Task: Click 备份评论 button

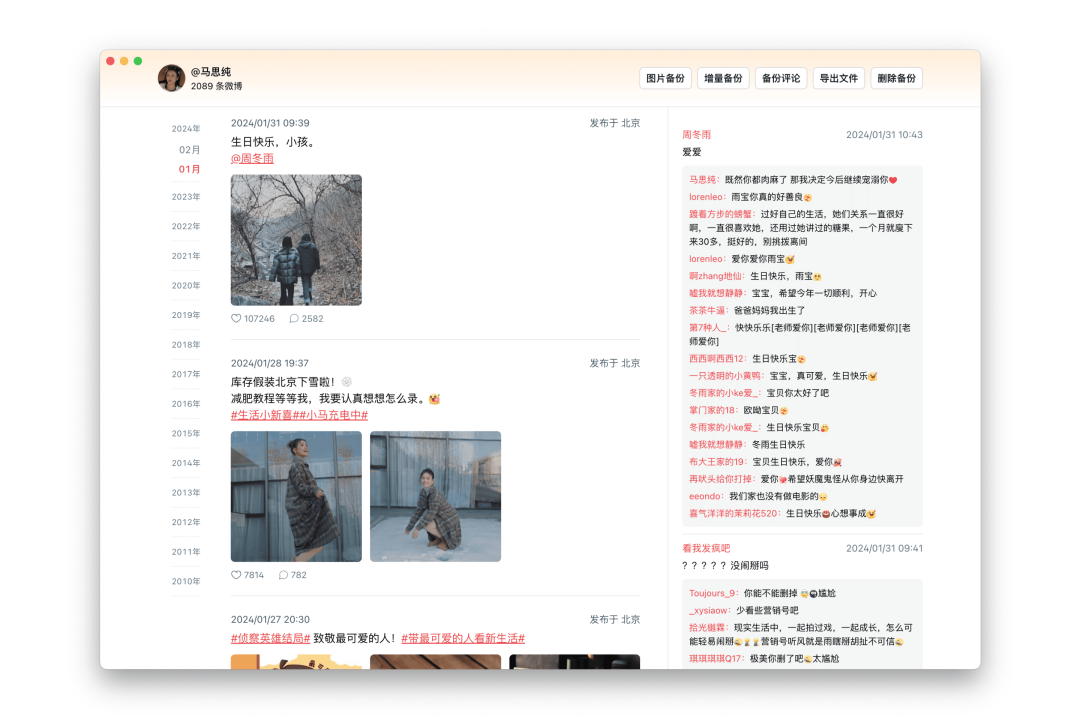Action: point(780,79)
